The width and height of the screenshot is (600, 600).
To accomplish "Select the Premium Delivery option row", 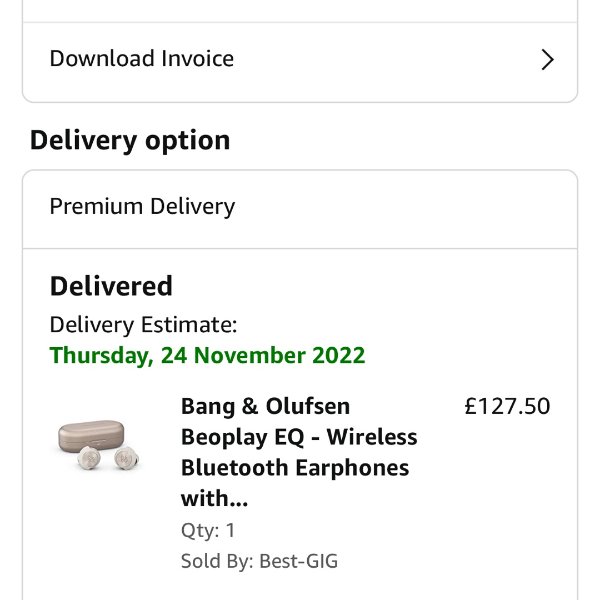I will coord(142,207).
